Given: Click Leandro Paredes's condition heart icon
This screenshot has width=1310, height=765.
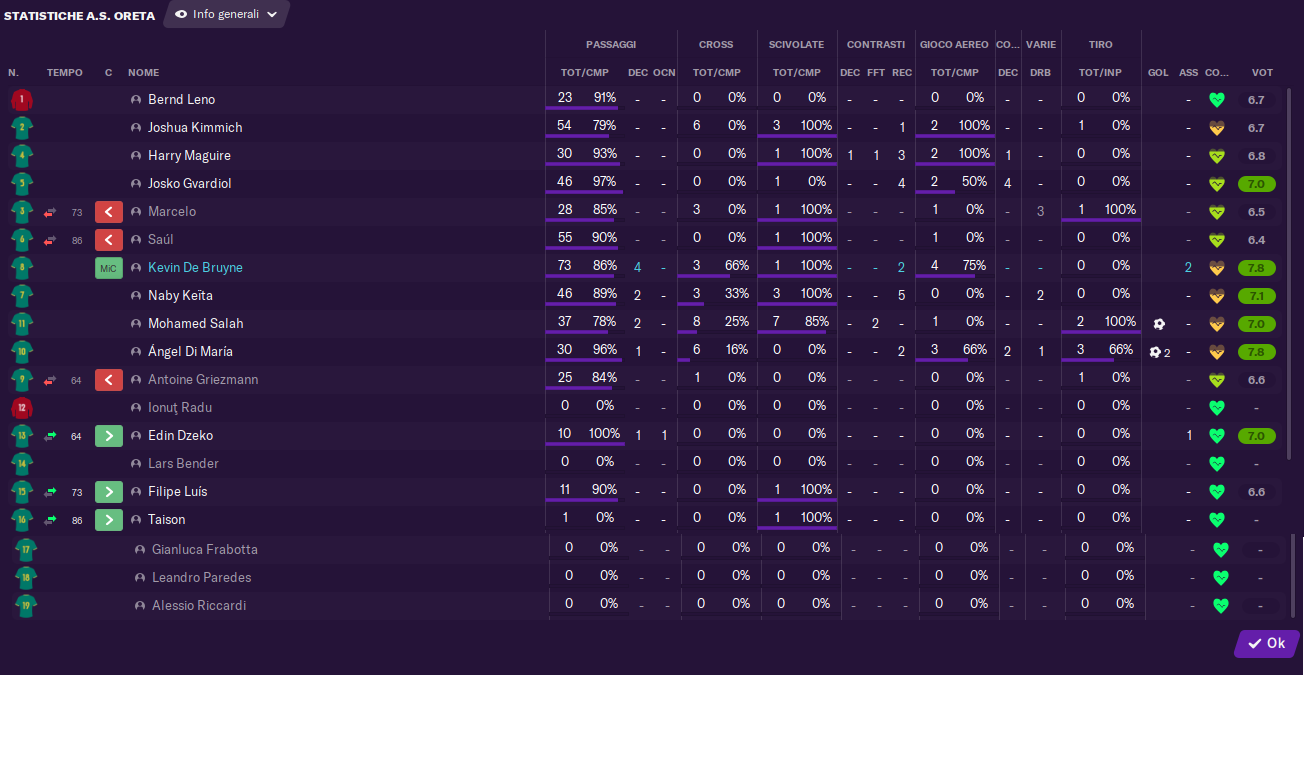Looking at the screenshot, I should pos(1221,578).
